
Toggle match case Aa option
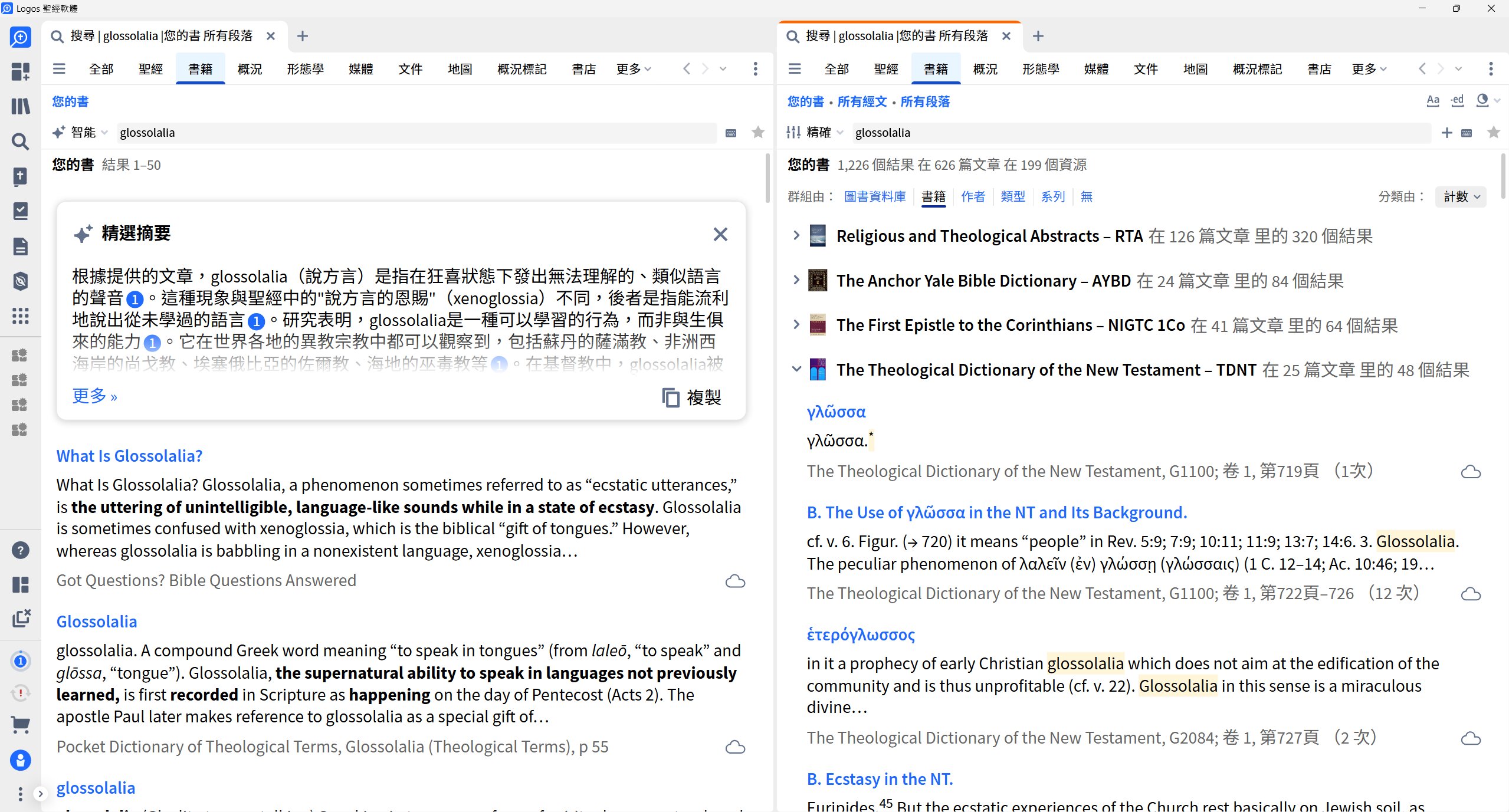tap(1433, 101)
